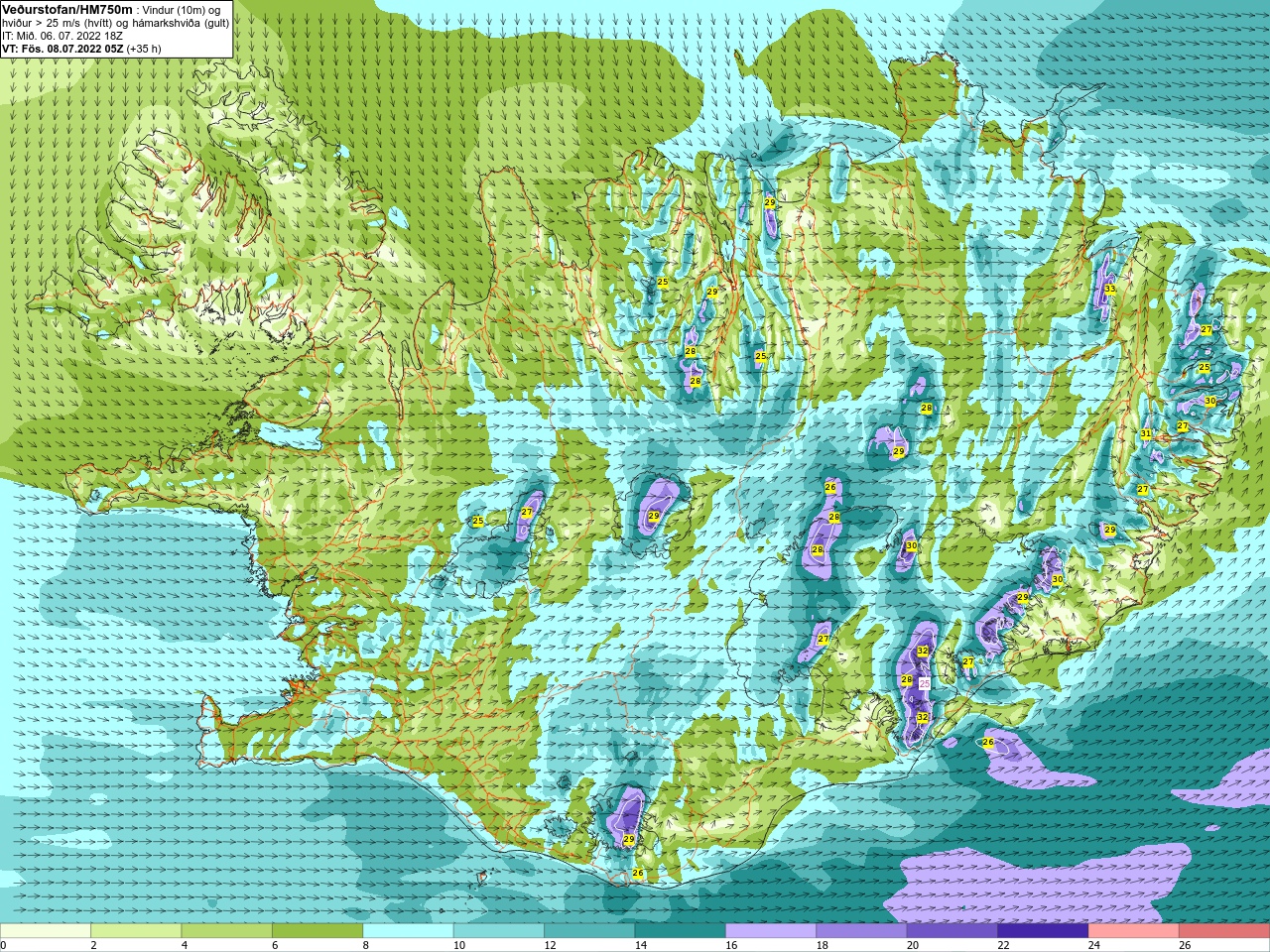Click the legend scale label "22"
Viewport: 1270px width, 952px height.
[x=1003, y=945]
